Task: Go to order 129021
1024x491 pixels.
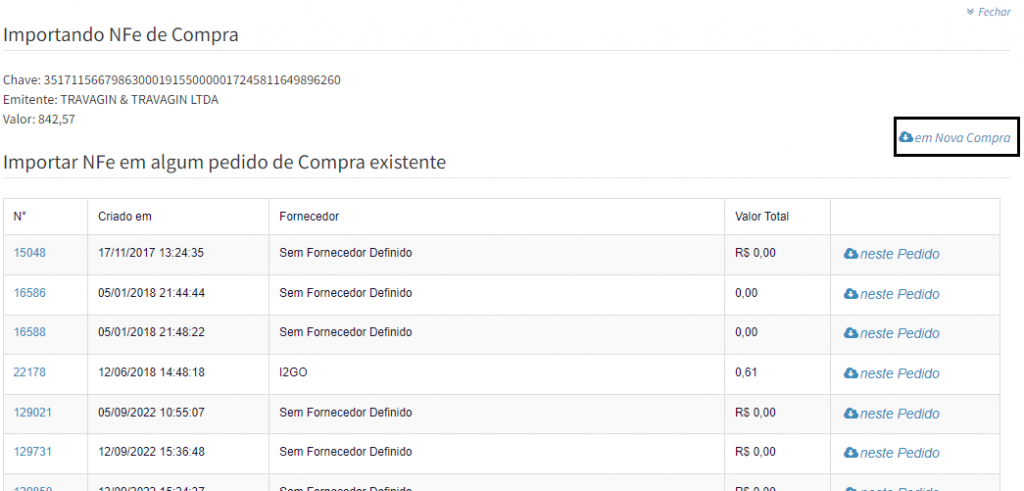Action: 32,412
